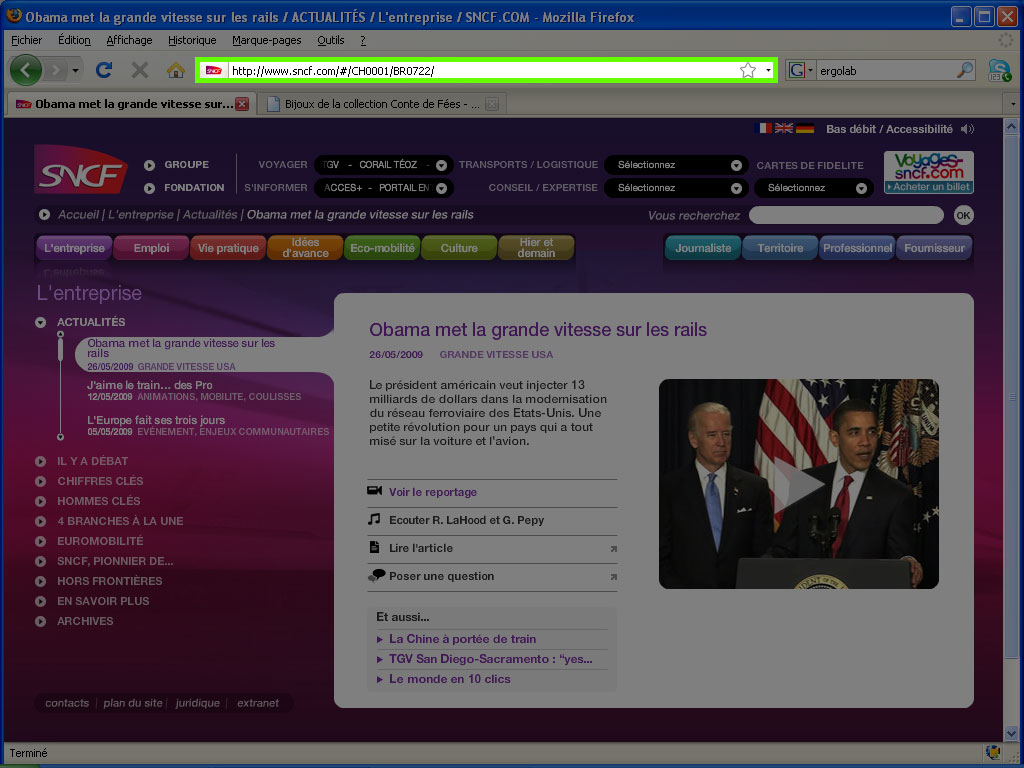Click the SNCF logo
This screenshot has height=768, width=1024.
[x=80, y=170]
